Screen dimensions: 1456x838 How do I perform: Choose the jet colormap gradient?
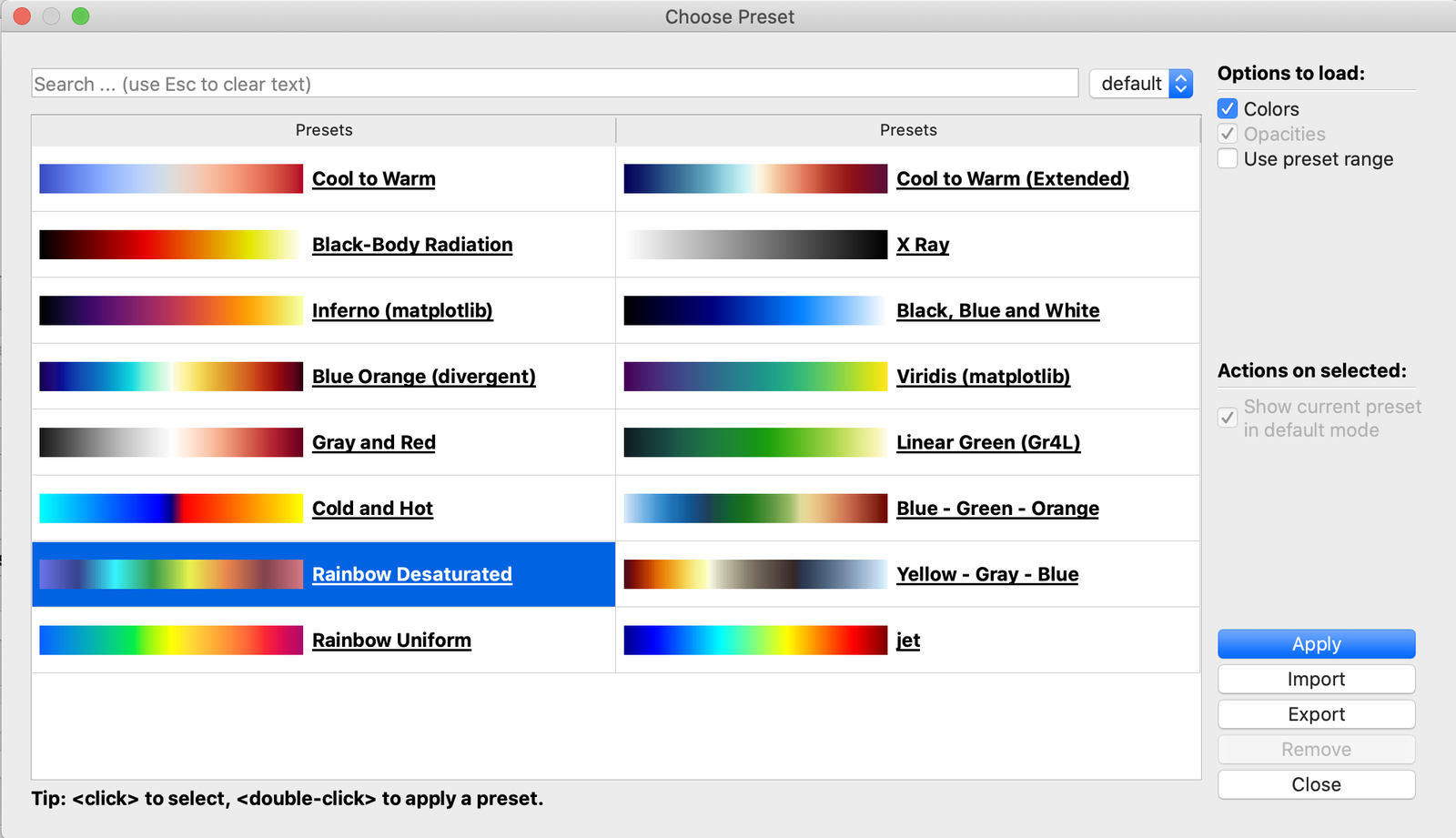coord(755,640)
